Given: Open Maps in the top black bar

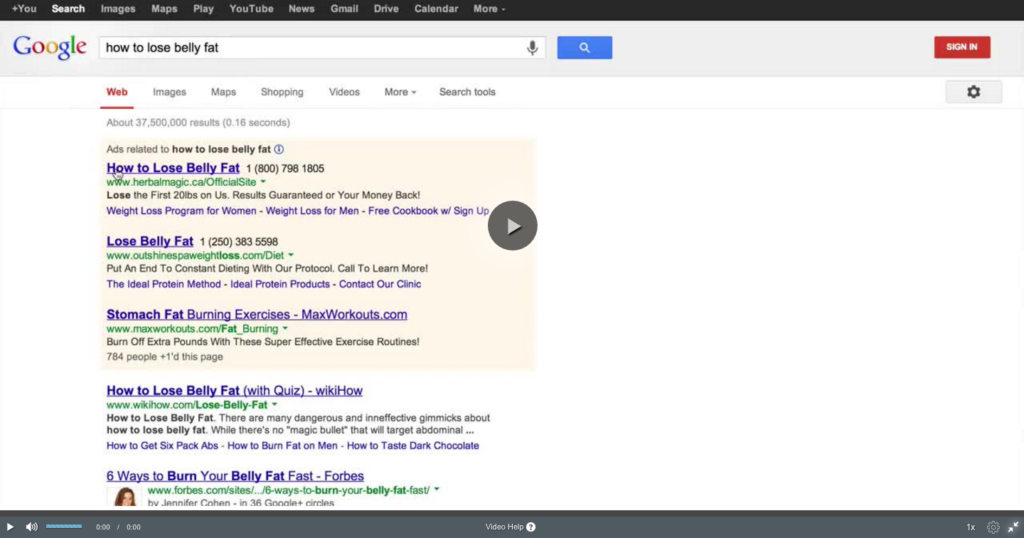Looking at the screenshot, I should click(x=164, y=9).
